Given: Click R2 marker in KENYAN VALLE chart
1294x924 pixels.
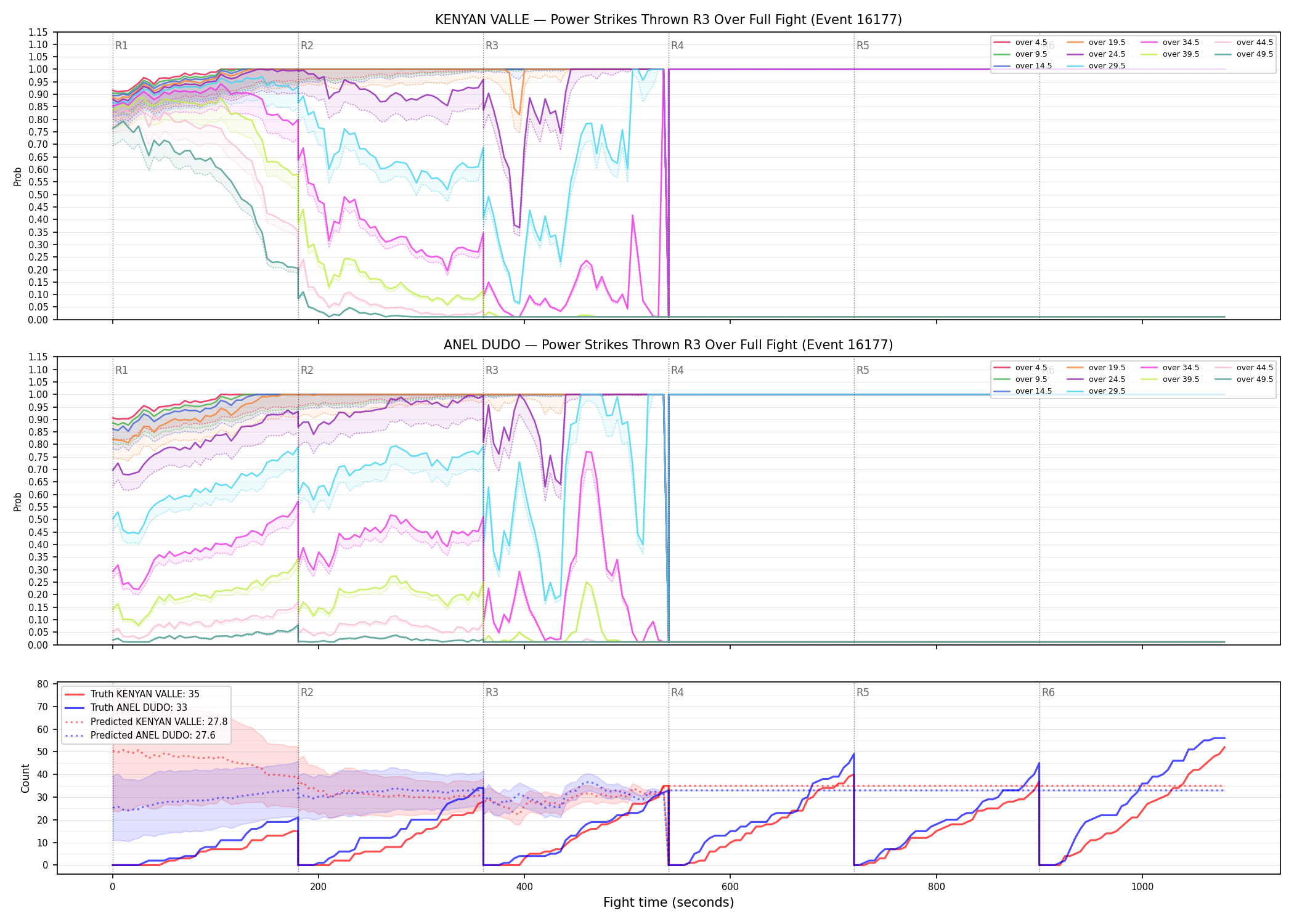Looking at the screenshot, I should coord(307,46).
